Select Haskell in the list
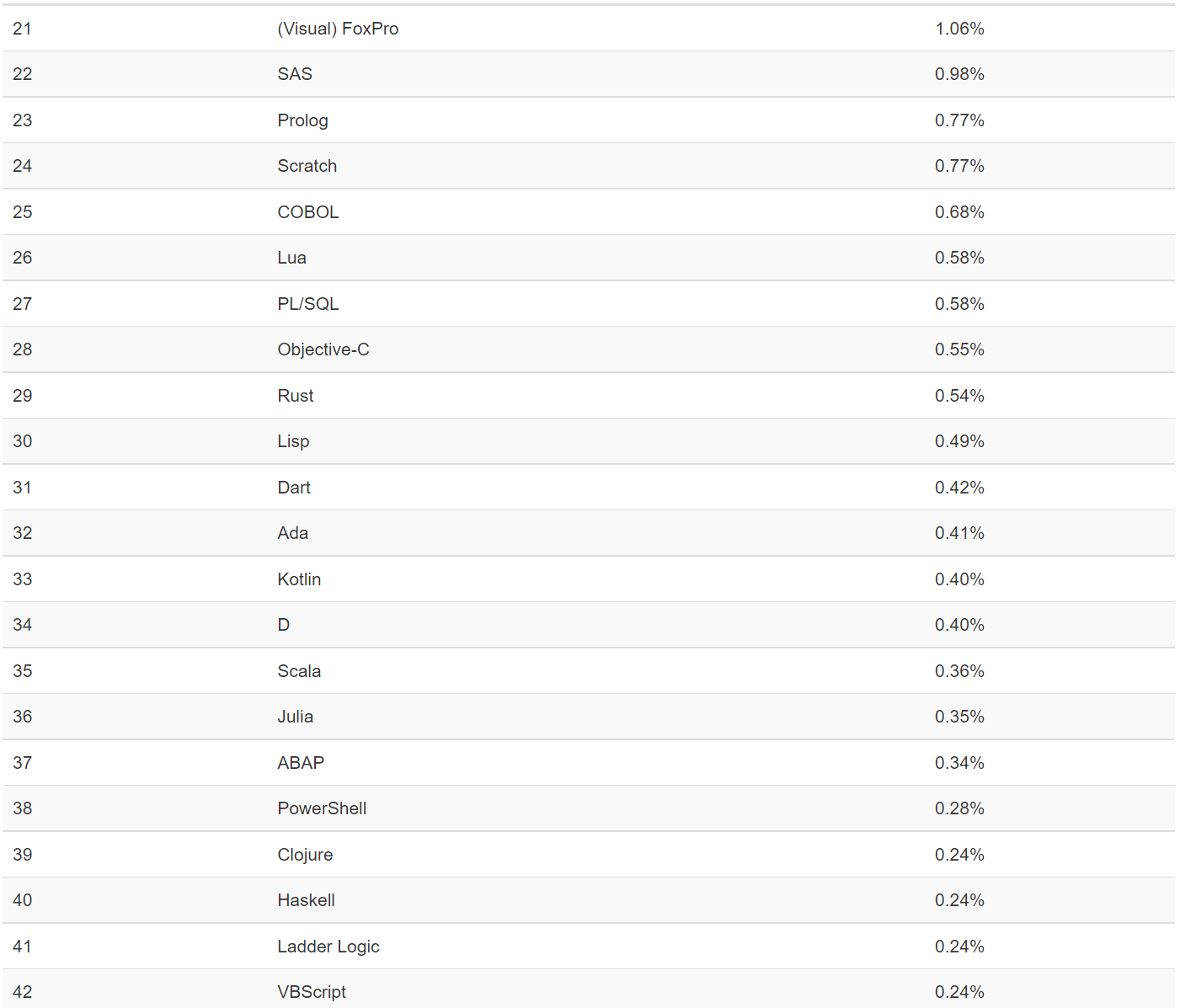The width and height of the screenshot is (1180, 1008). [306, 900]
